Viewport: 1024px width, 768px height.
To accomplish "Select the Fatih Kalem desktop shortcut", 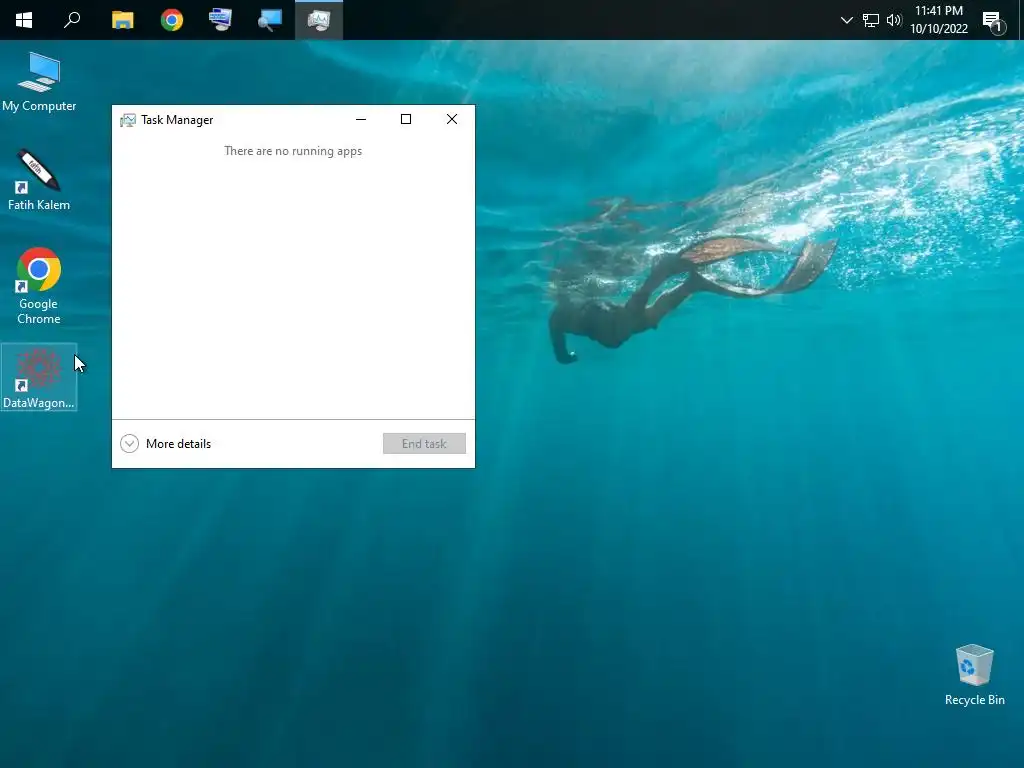I will (39, 180).
